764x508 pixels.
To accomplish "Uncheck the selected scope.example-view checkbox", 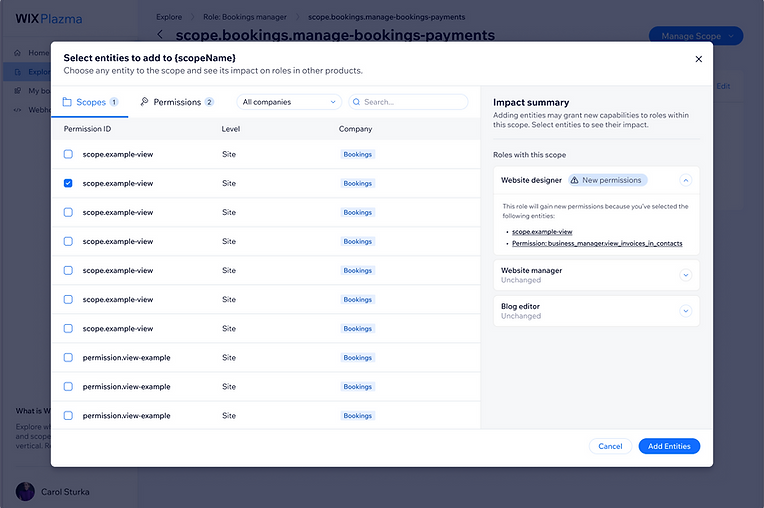I will [x=68, y=183].
